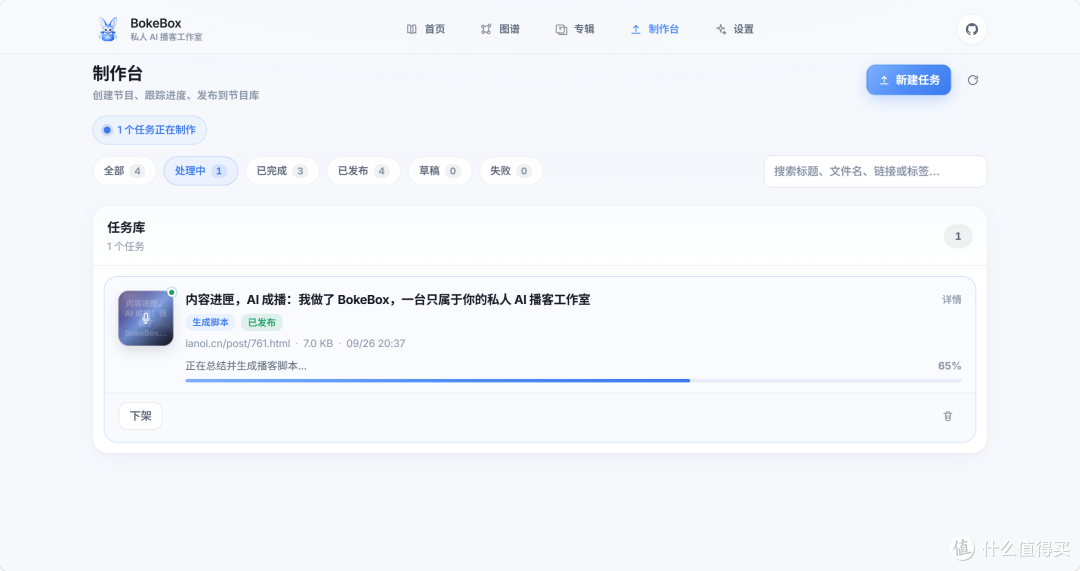1080x571 pixels.
Task: Click the 1个任务正在制作 status pill
Action: click(149, 129)
